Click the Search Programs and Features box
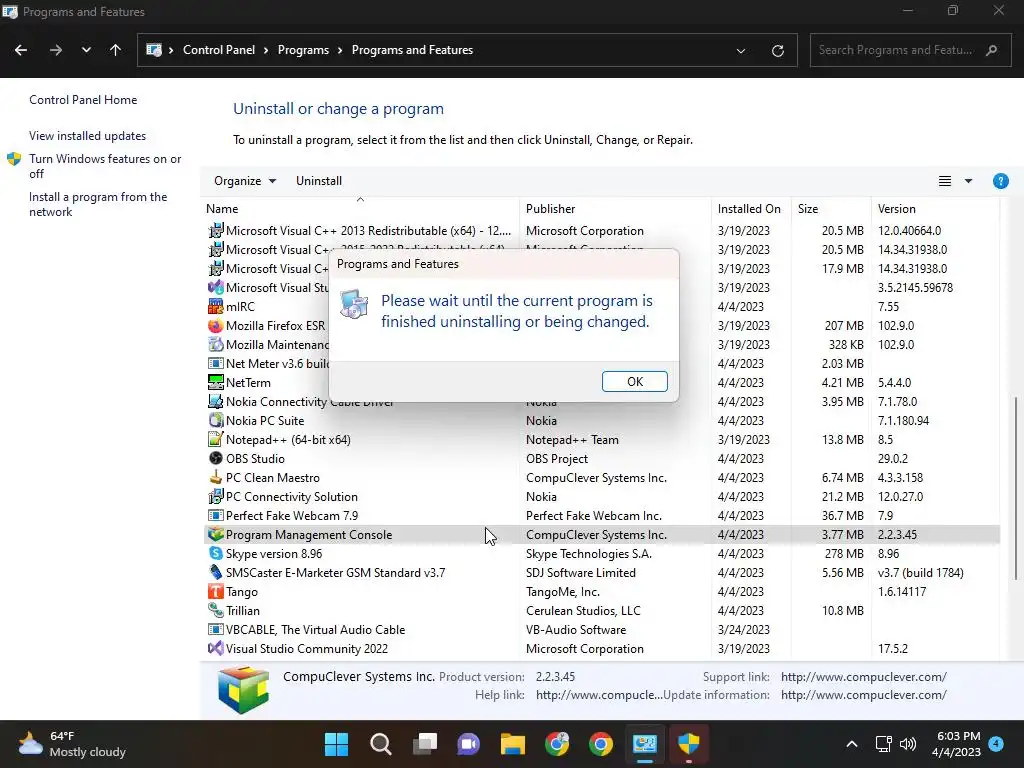This screenshot has height=768, width=1024. point(910,50)
